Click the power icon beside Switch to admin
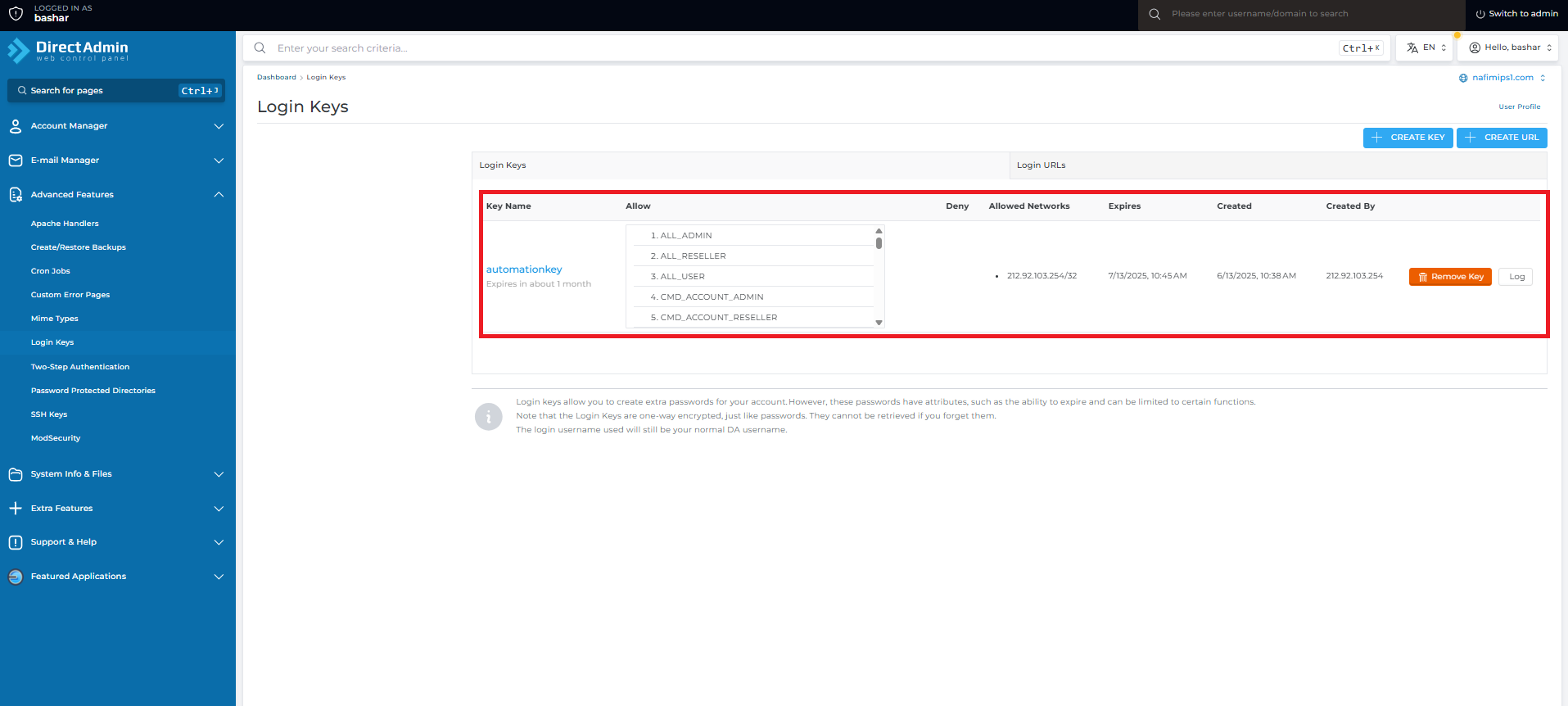Image resolution: width=1568 pixels, height=706 pixels. tap(1480, 14)
